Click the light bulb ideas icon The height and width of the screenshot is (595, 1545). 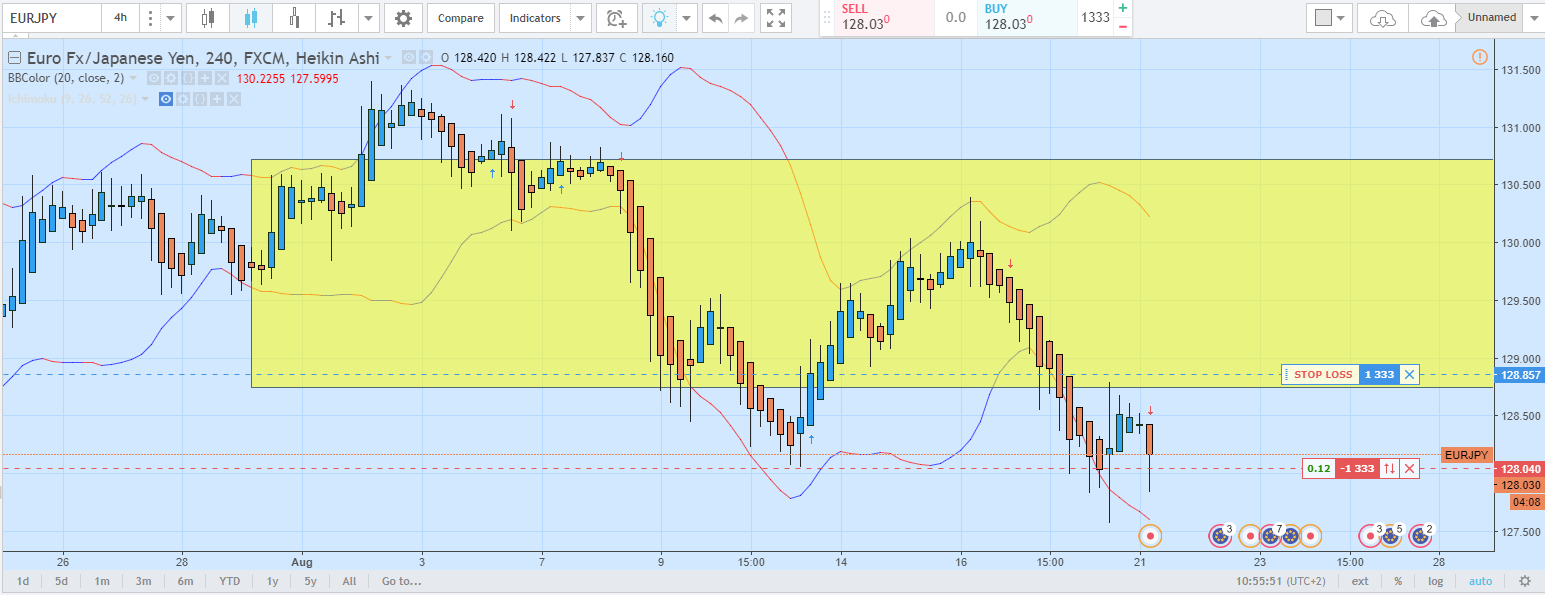pyautogui.click(x=659, y=18)
